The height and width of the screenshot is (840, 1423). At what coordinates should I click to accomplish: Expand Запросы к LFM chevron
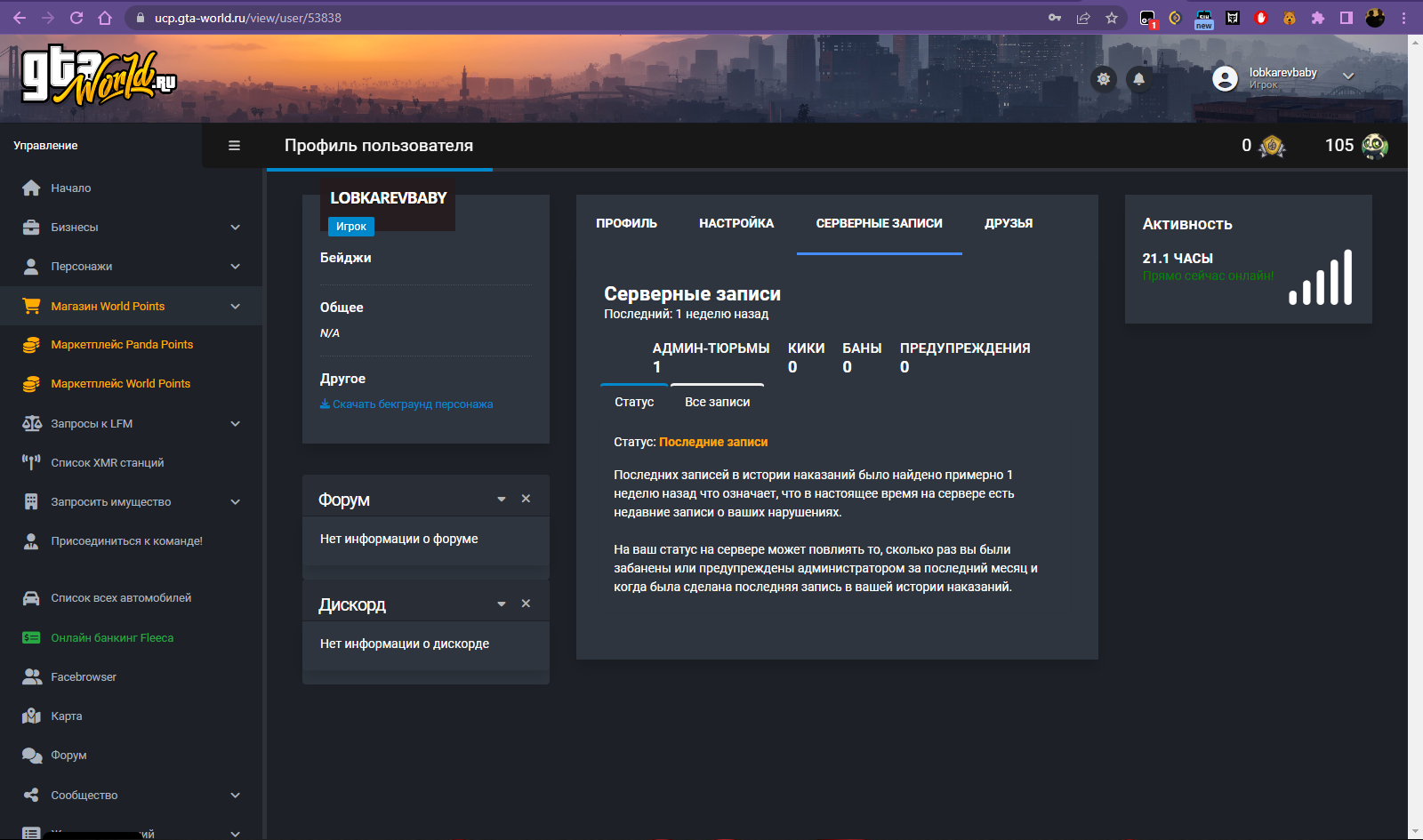pyautogui.click(x=236, y=424)
